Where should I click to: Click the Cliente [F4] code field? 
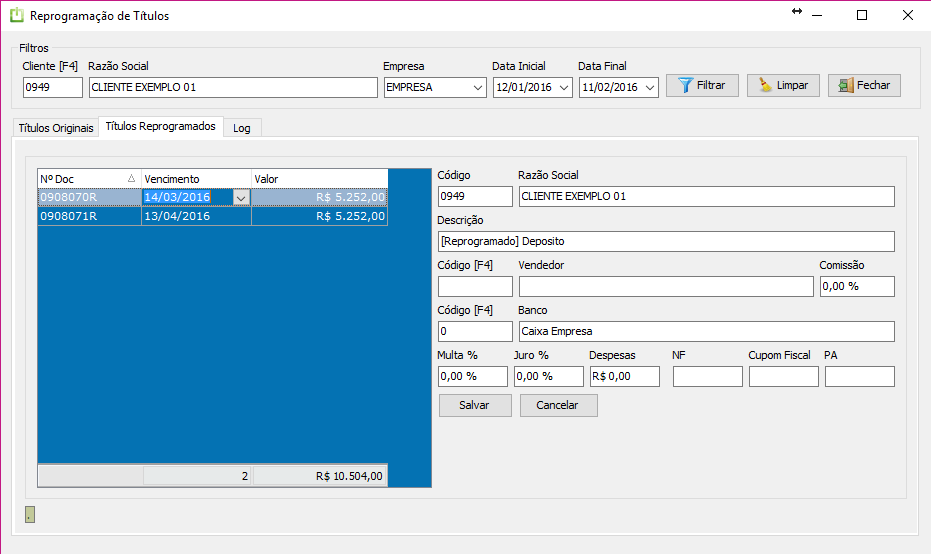click(52, 88)
